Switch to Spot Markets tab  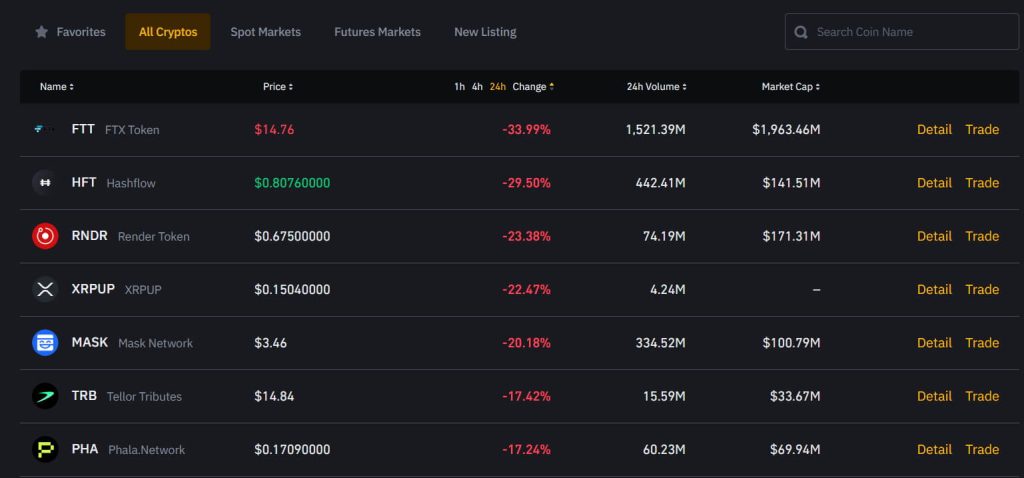[265, 31]
